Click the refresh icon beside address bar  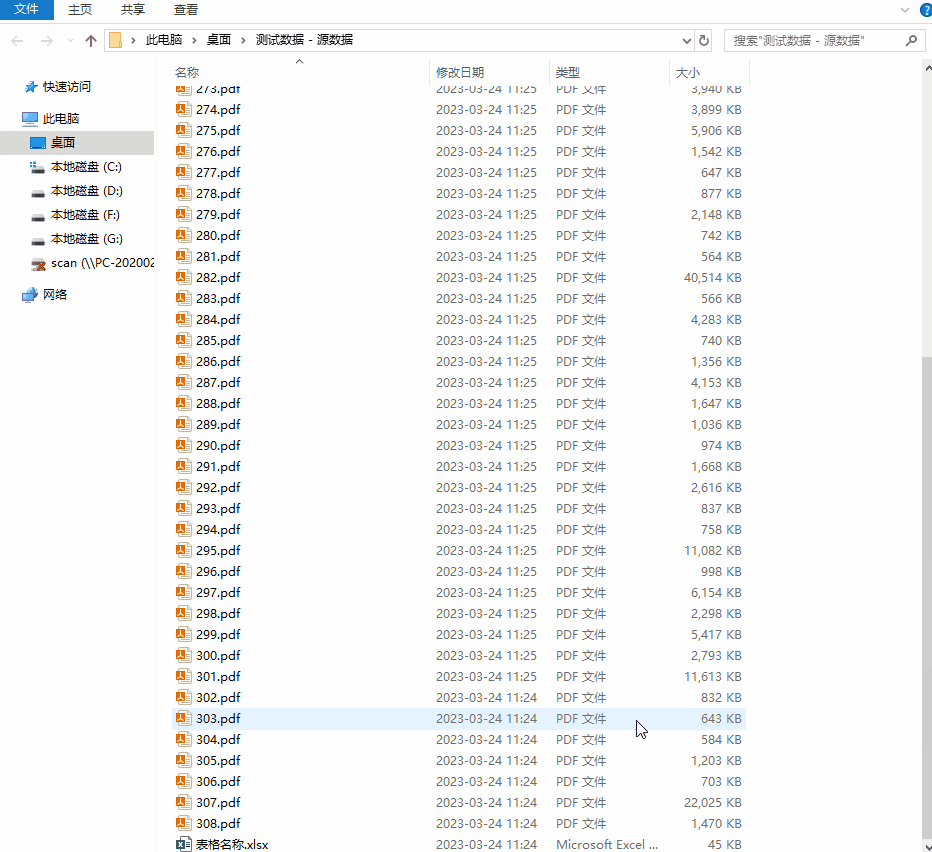coord(704,41)
